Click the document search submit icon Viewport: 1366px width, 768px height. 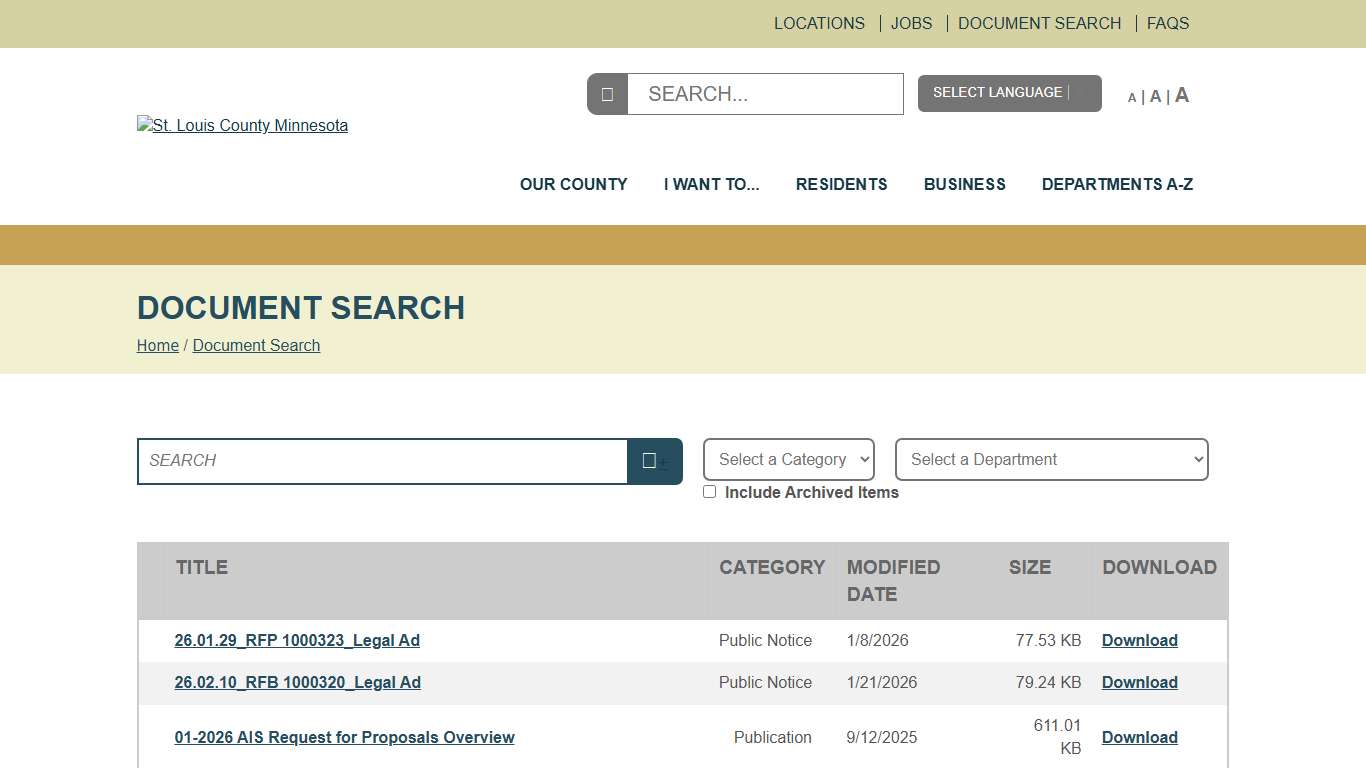[655, 461]
